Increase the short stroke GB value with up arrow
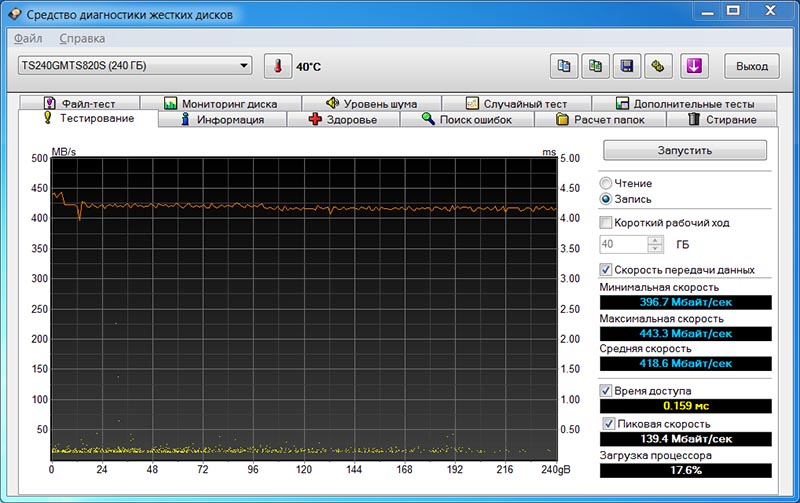This screenshot has width=800, height=503. 655,240
